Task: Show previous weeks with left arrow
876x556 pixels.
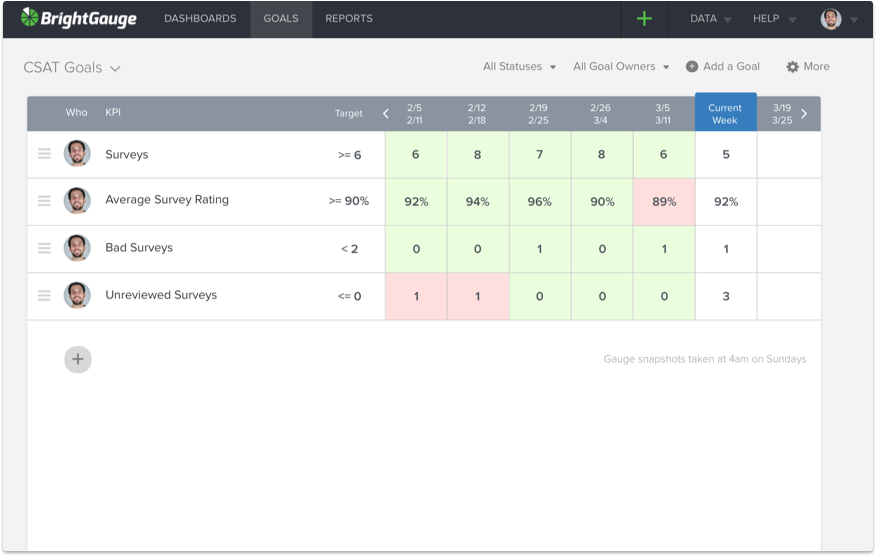Action: click(386, 114)
